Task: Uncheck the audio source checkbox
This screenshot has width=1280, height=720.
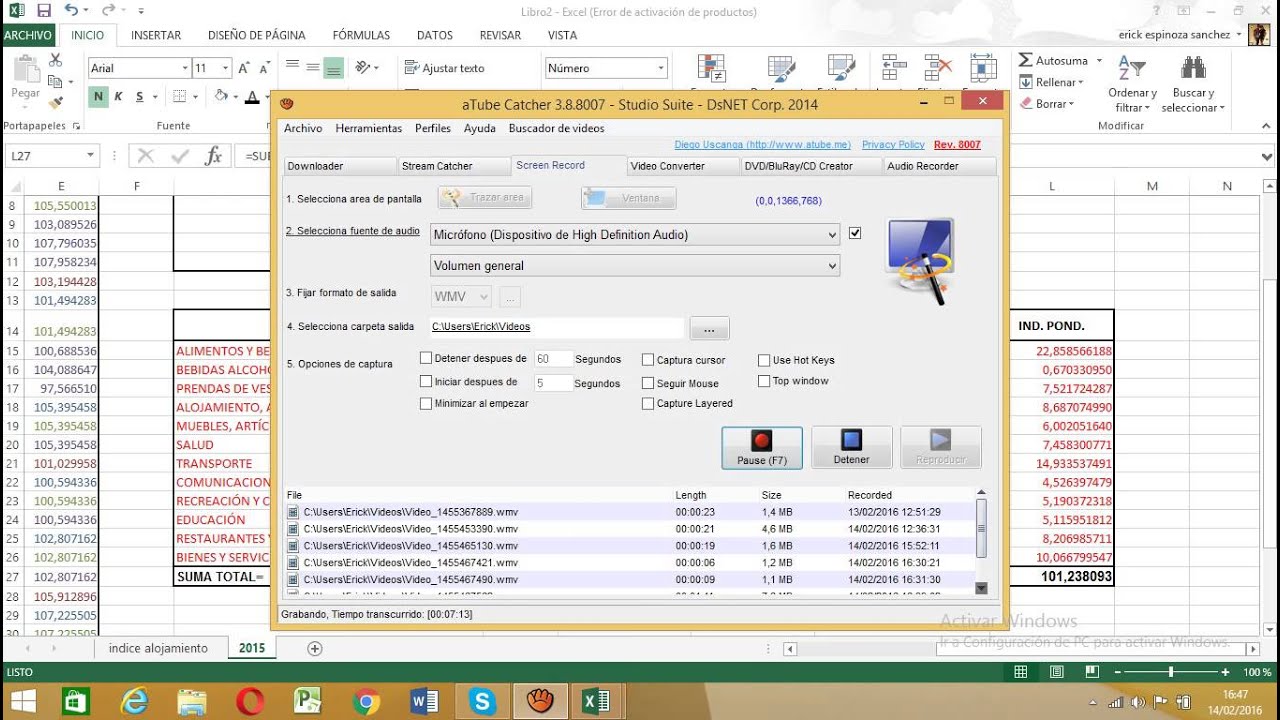Action: tap(855, 233)
